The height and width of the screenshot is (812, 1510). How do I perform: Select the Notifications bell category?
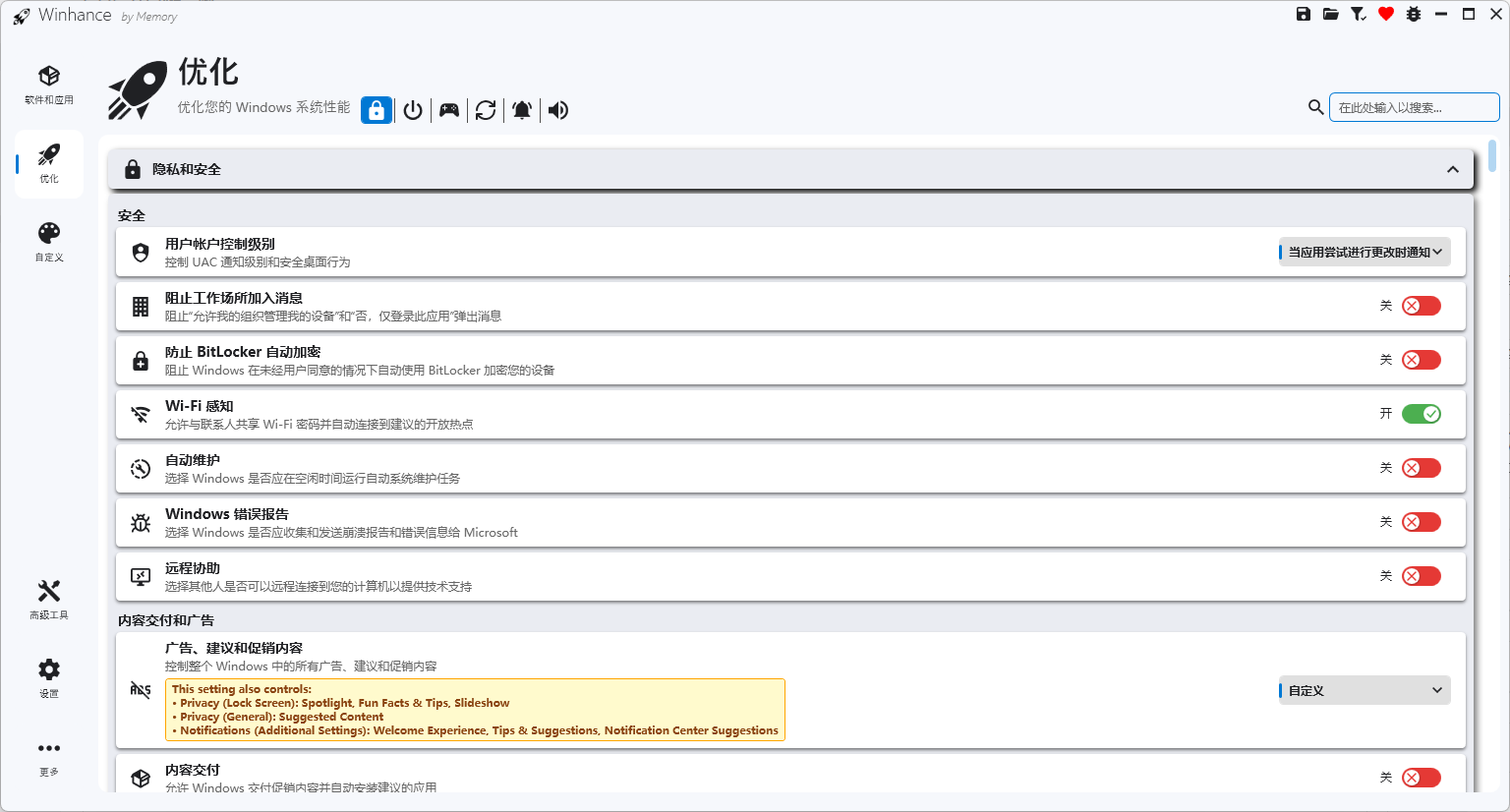pyautogui.click(x=521, y=110)
